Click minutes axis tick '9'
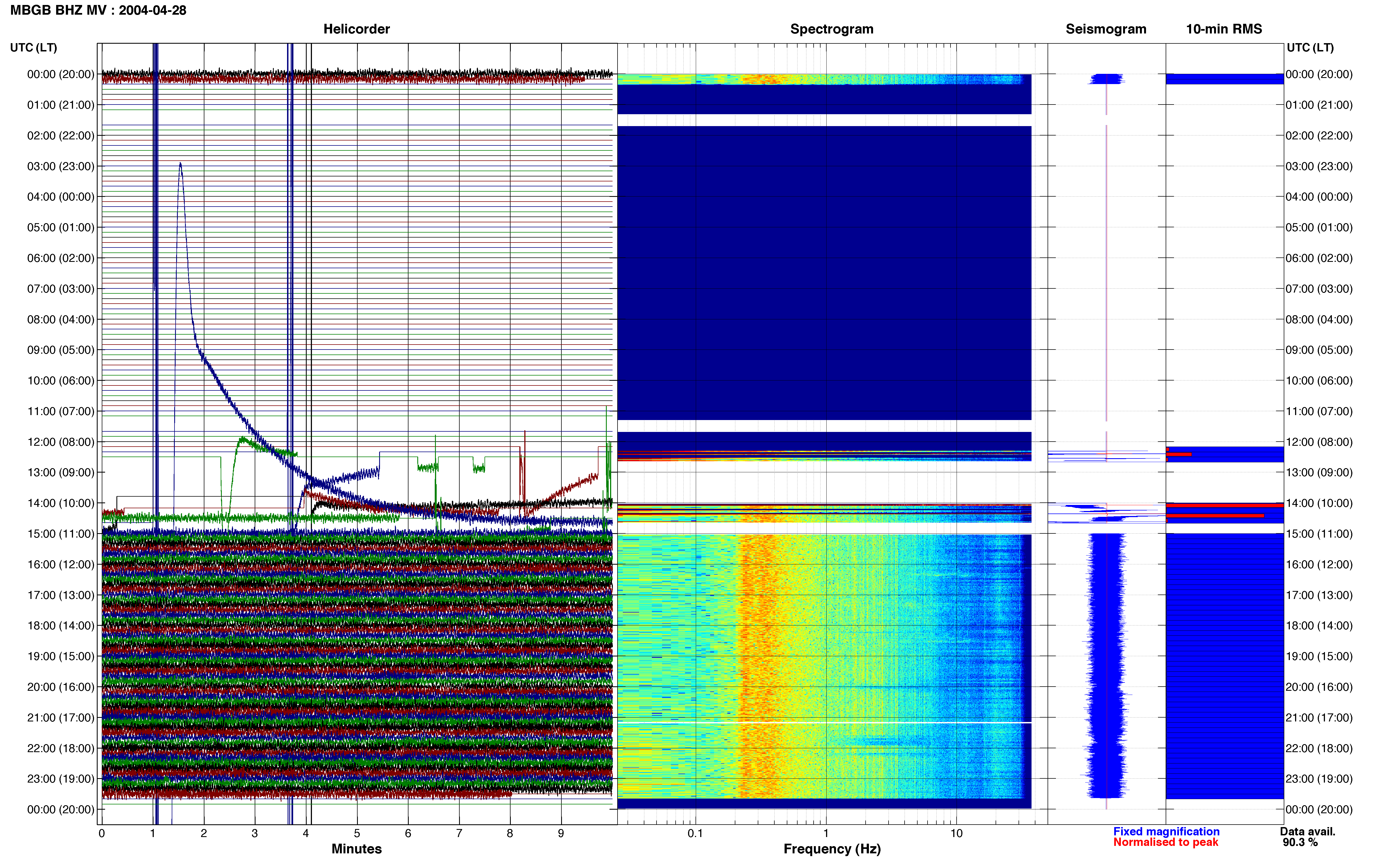 tap(561, 833)
